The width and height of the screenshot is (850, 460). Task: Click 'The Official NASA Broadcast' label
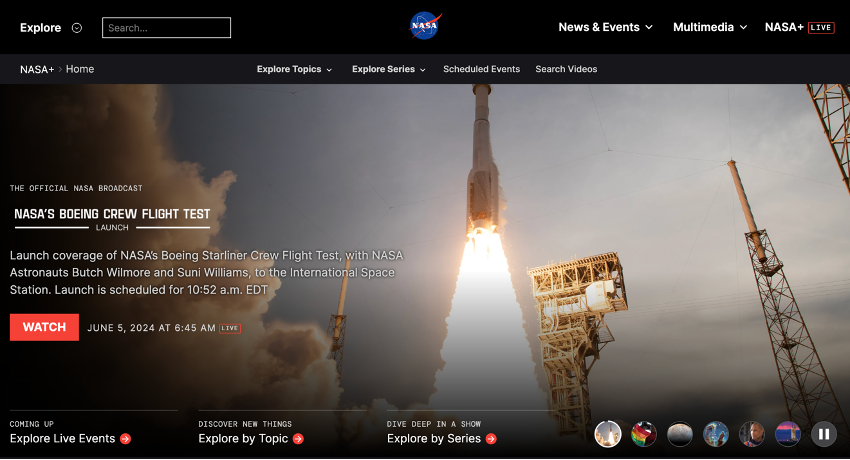pos(76,188)
